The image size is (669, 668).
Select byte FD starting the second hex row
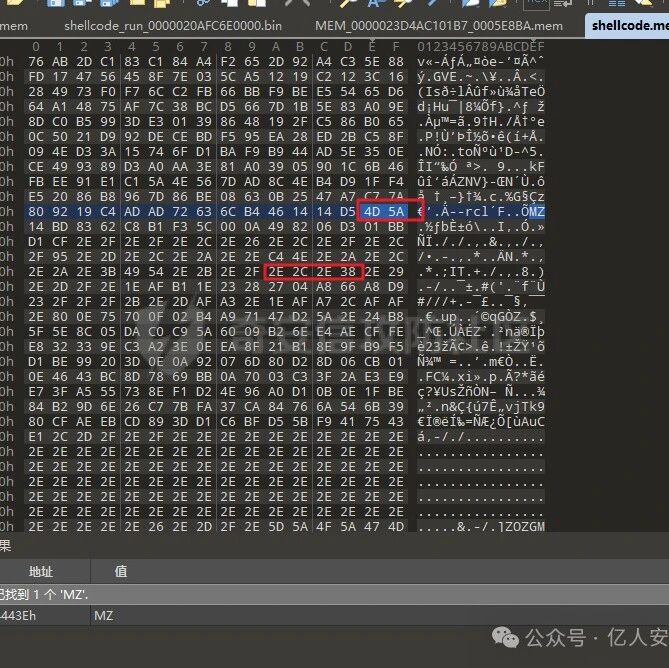tap(36, 77)
